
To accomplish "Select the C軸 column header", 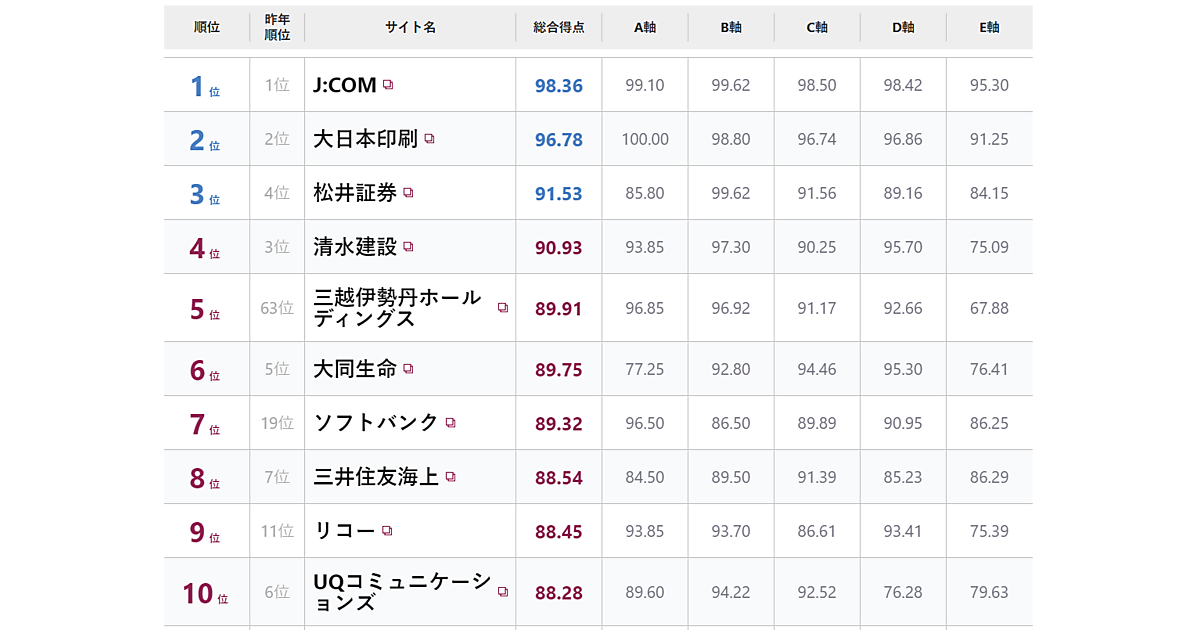I will [x=817, y=27].
